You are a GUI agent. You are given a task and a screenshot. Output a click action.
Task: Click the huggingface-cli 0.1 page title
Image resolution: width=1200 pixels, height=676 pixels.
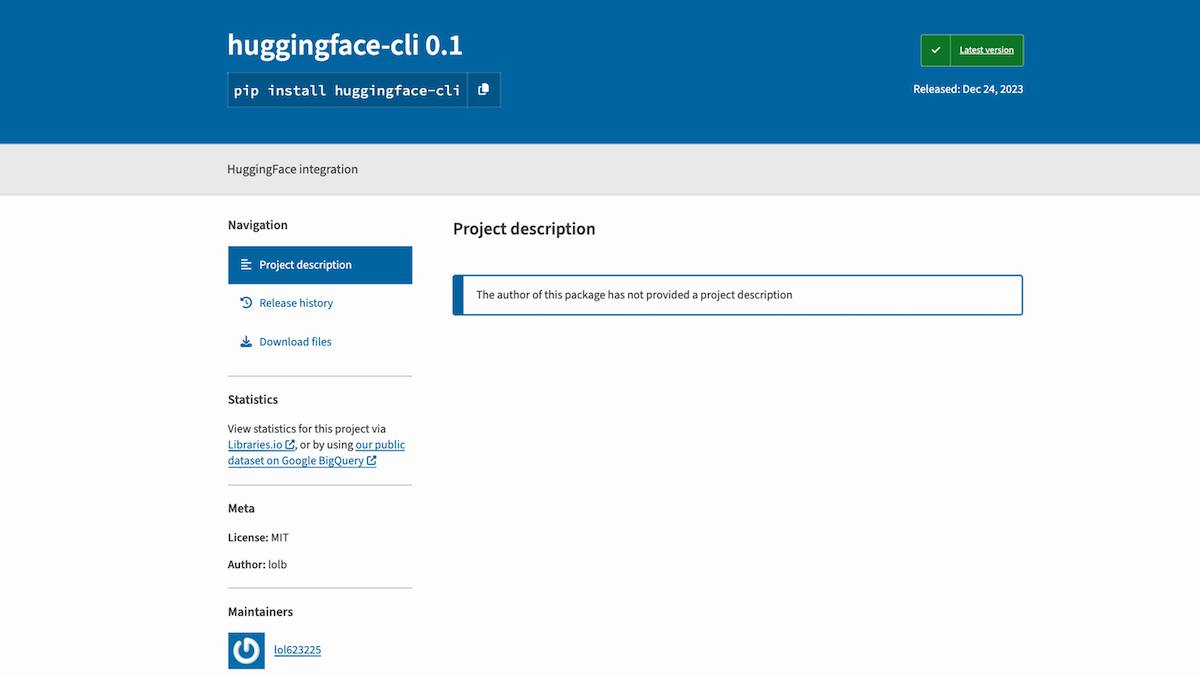(345, 45)
